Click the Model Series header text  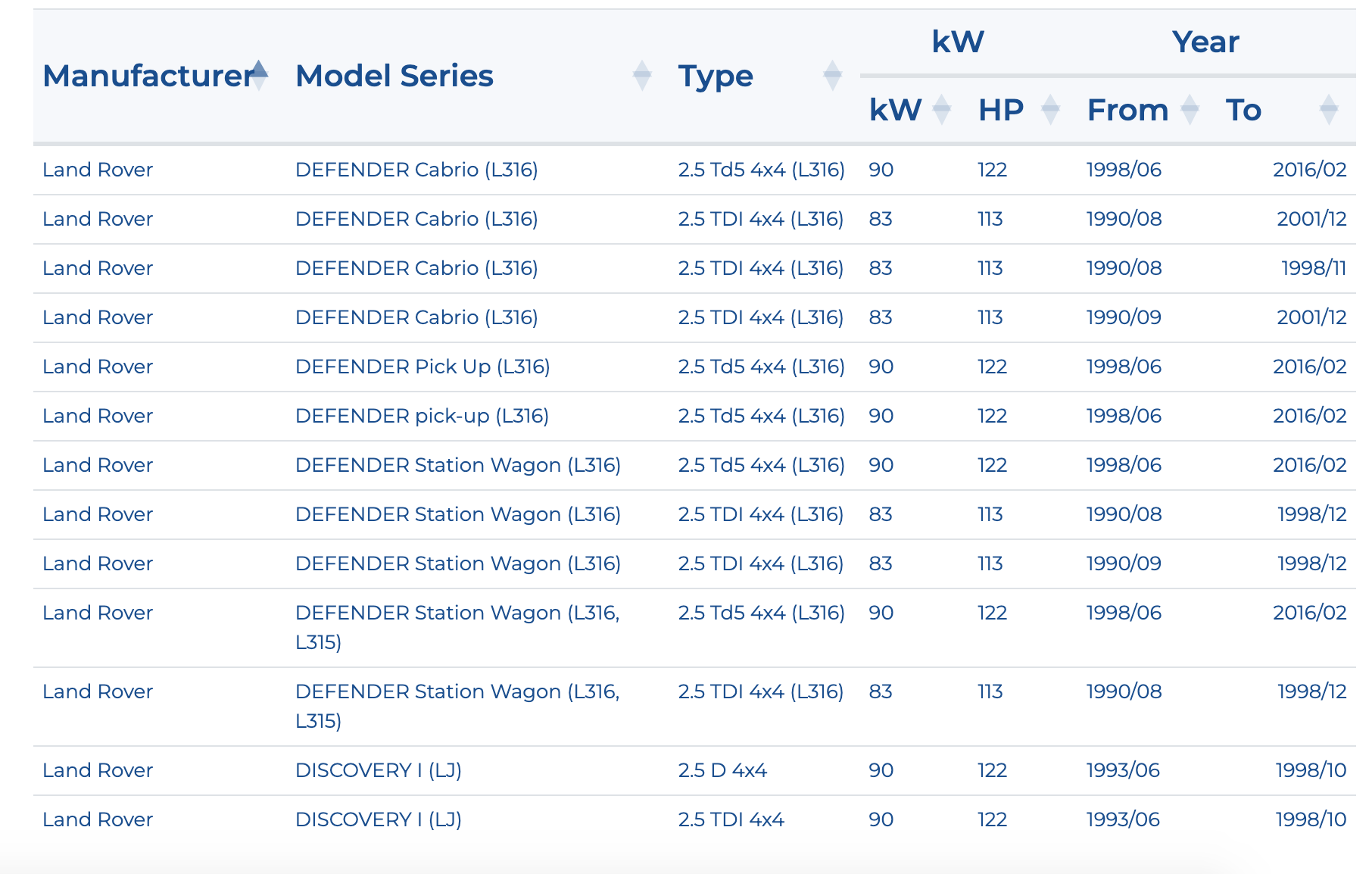pyautogui.click(x=394, y=76)
